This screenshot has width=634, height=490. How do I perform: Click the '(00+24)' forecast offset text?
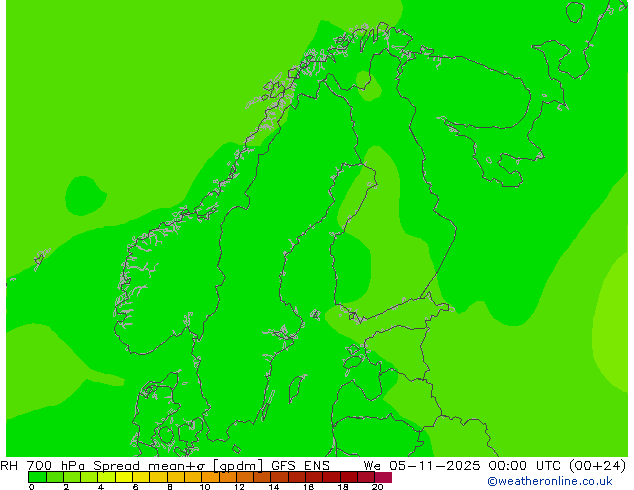pos(597,465)
